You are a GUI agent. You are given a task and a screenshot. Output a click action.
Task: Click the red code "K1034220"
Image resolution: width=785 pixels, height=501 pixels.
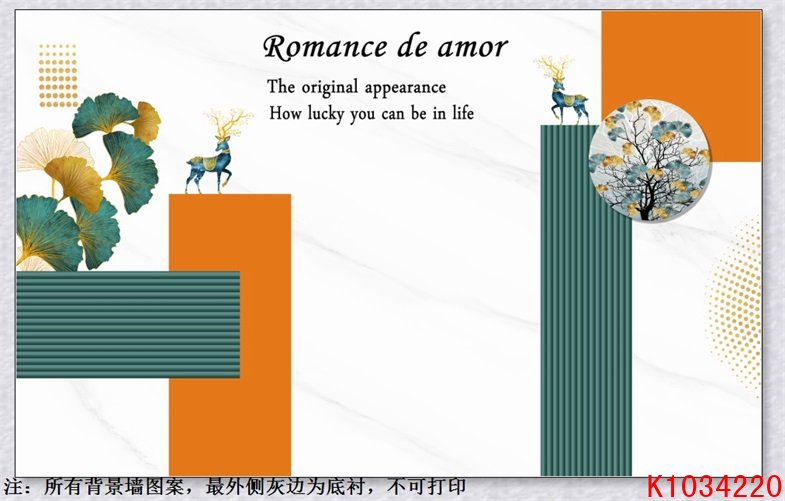pyautogui.click(x=714, y=486)
